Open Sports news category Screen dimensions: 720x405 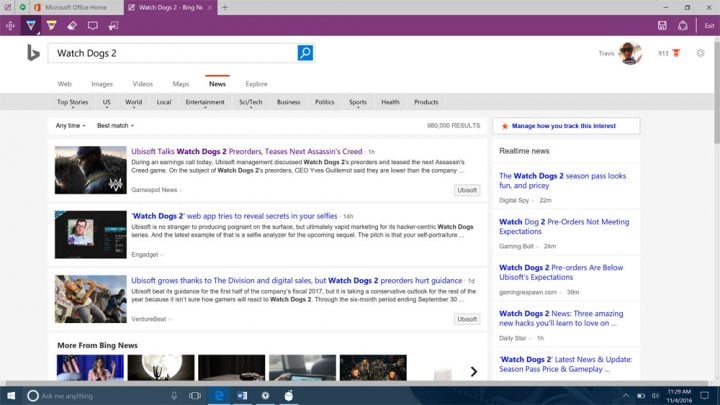click(358, 102)
